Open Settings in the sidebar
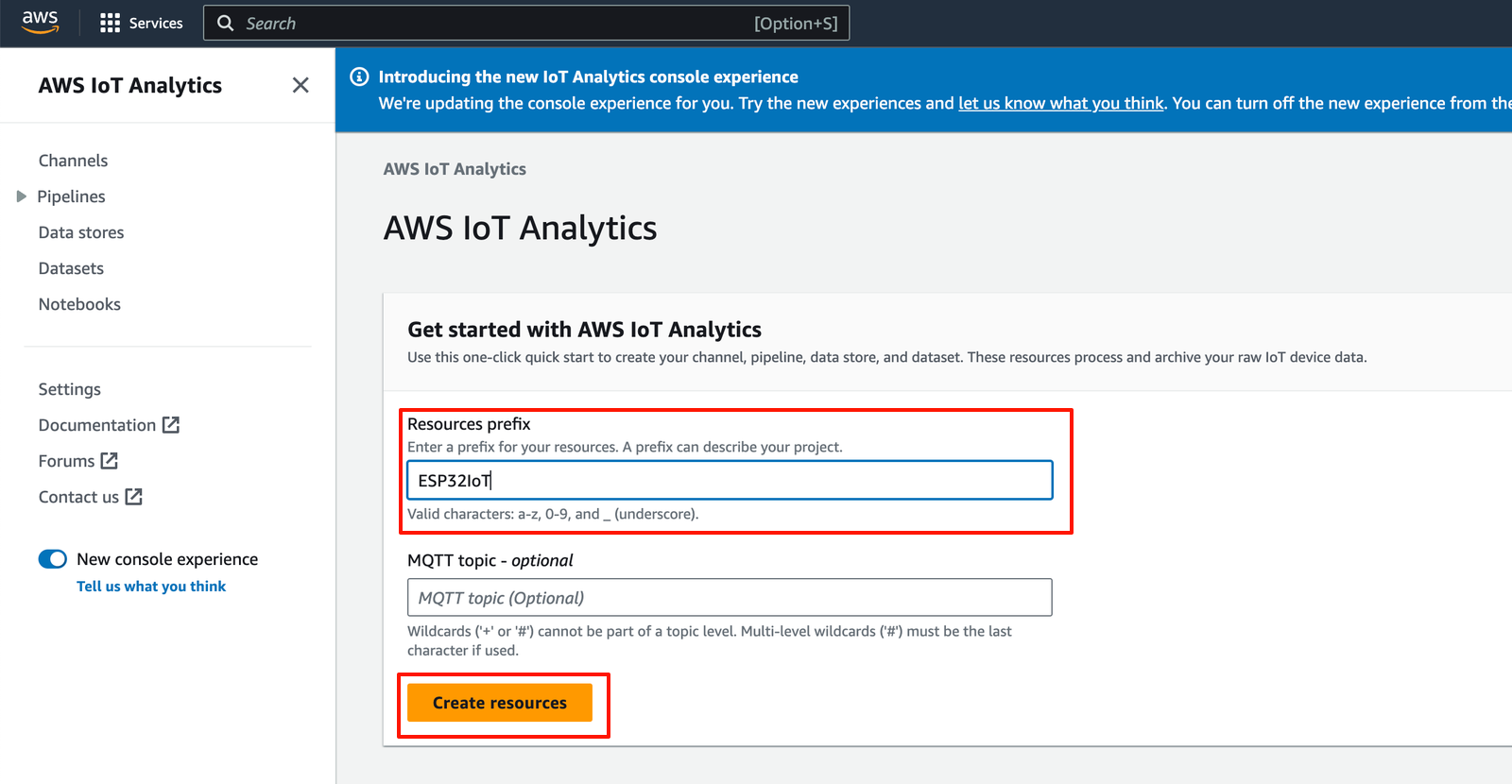 click(x=69, y=389)
